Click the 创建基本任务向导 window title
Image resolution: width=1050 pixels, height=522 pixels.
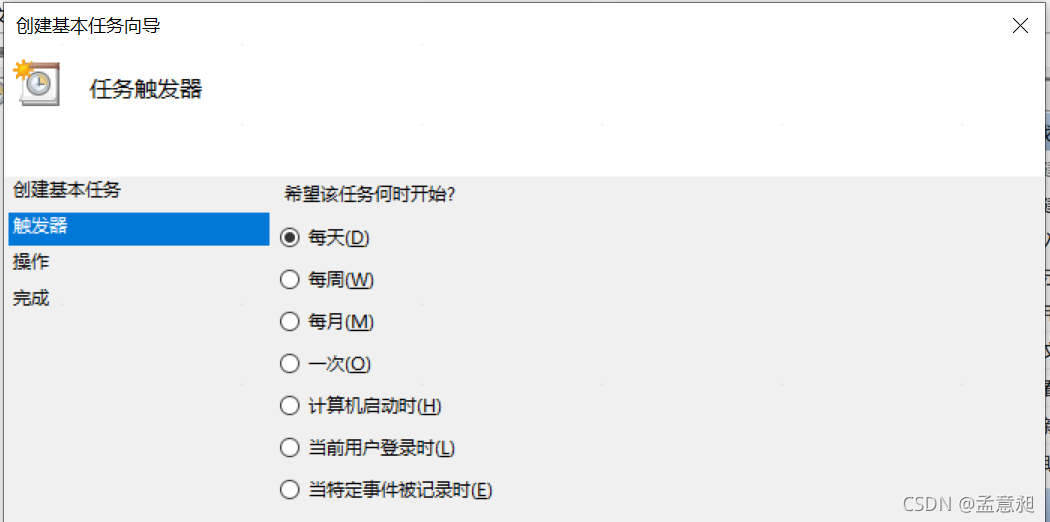pyautogui.click(x=88, y=26)
